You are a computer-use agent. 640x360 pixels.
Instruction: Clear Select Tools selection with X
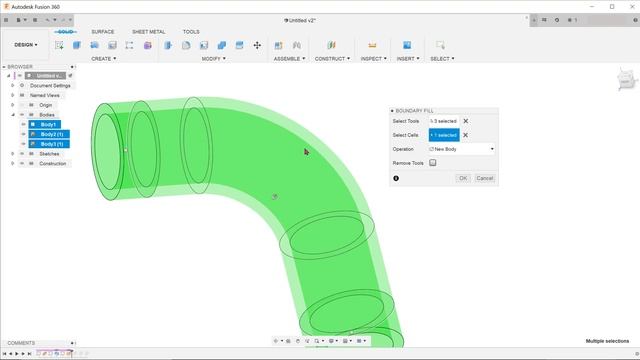coord(465,121)
